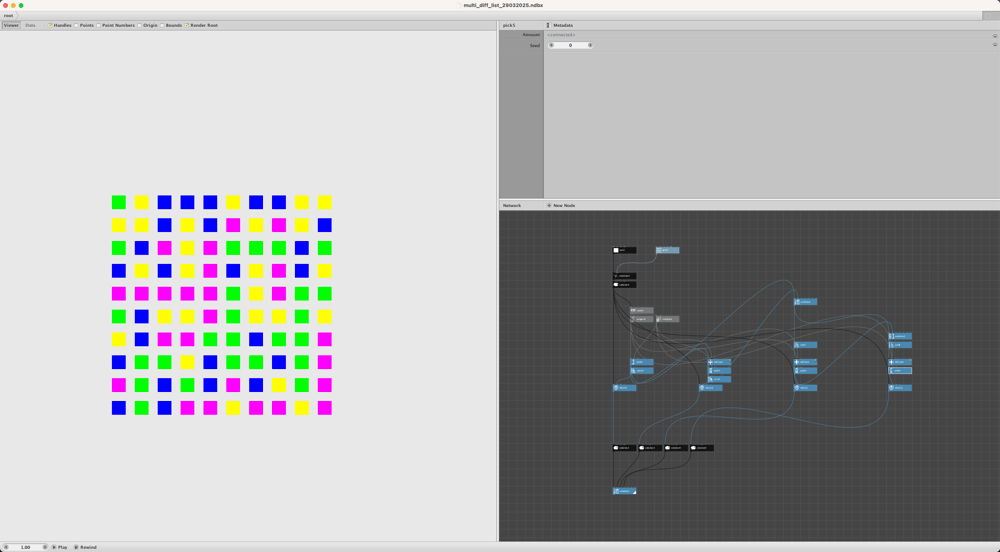
Task: Click the Rewind icon in bottom bar
Action: (77, 547)
